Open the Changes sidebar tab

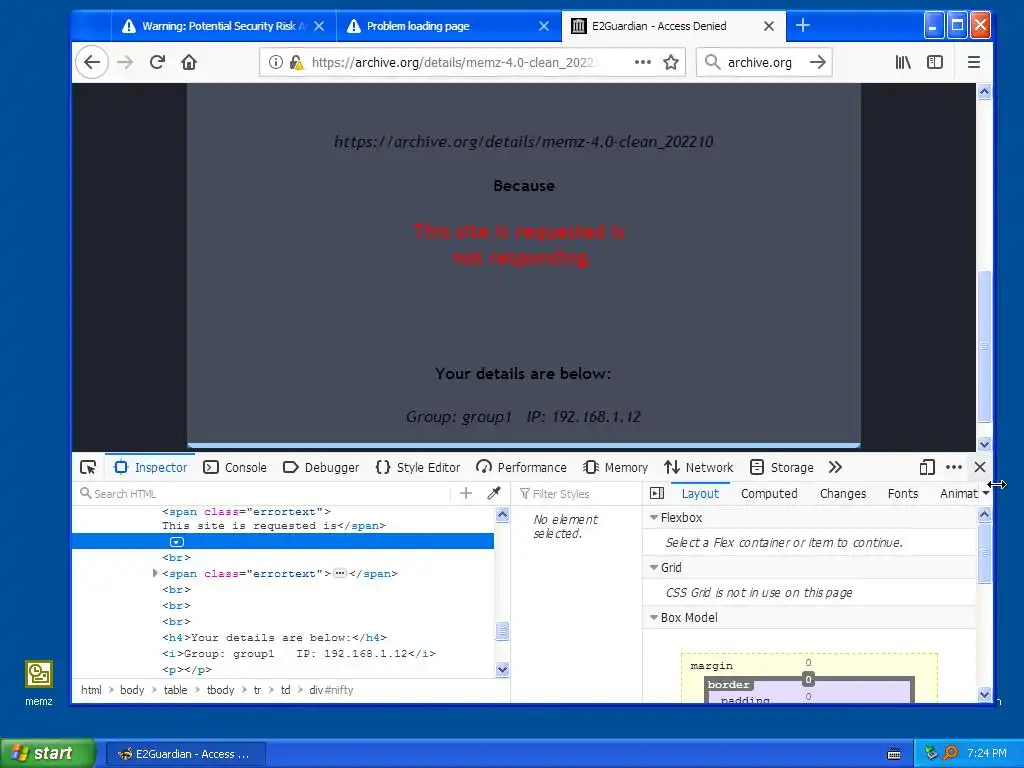(x=843, y=494)
